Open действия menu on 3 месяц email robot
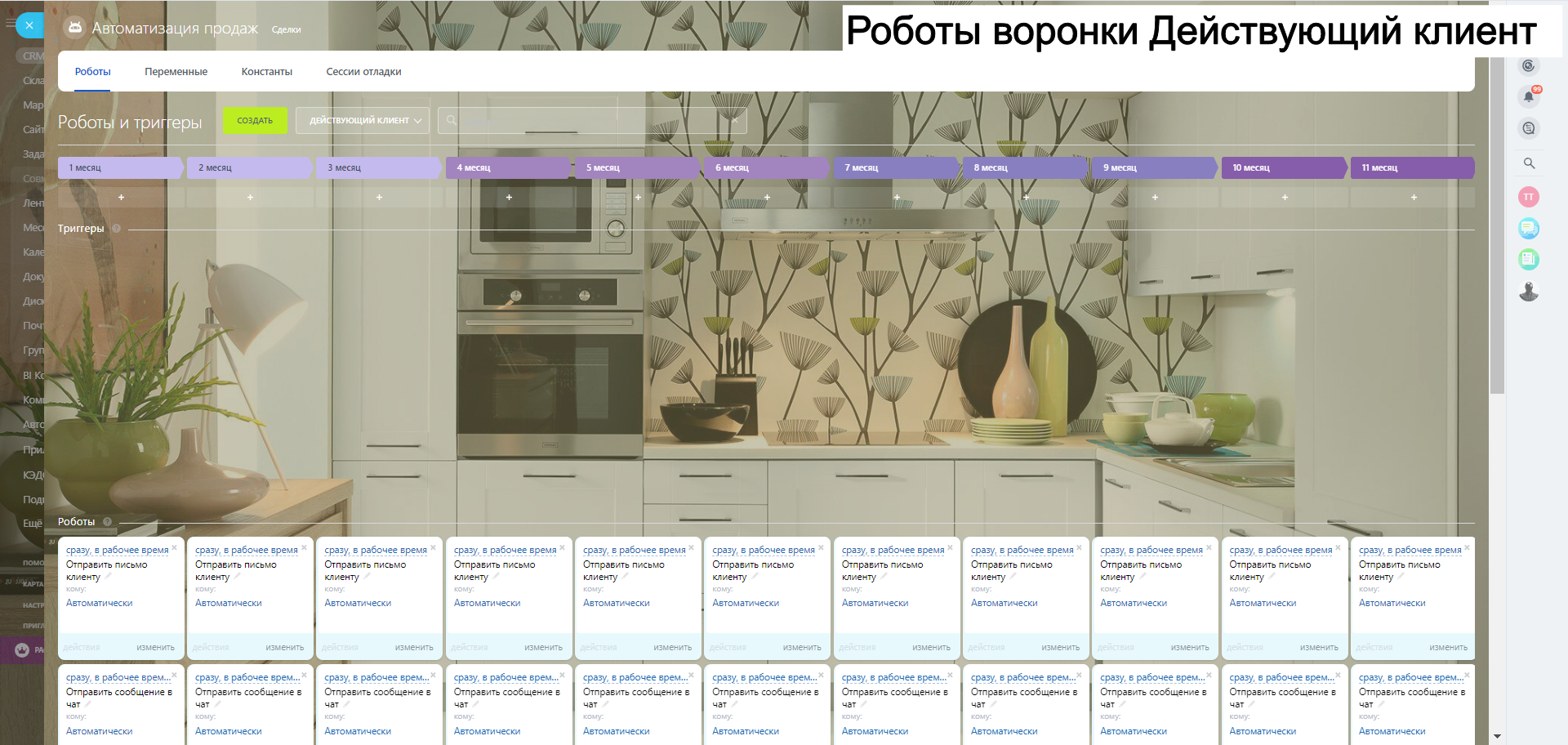The height and width of the screenshot is (745, 1568). coord(340,648)
